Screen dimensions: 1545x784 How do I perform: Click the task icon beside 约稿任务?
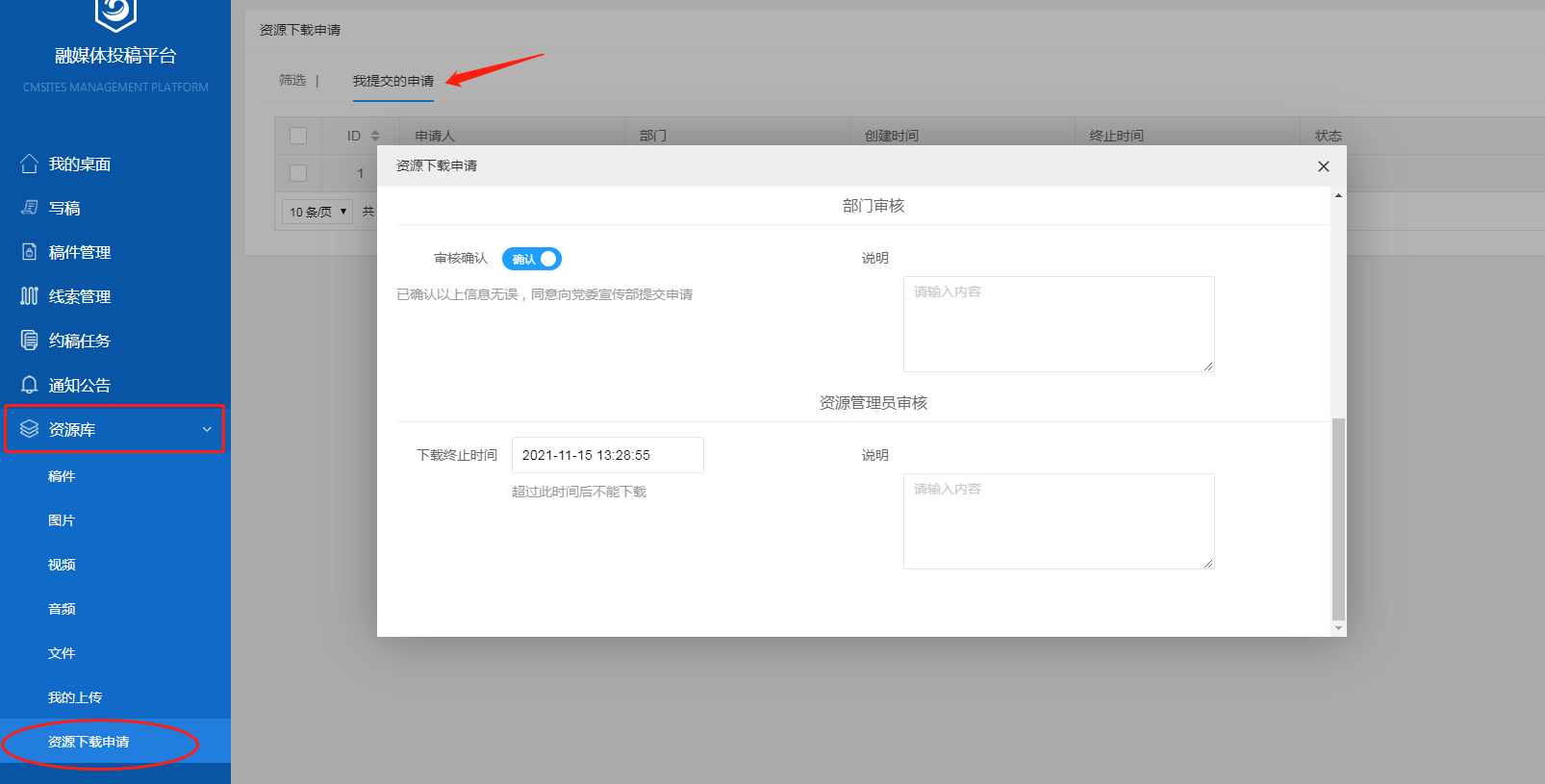[x=30, y=341]
